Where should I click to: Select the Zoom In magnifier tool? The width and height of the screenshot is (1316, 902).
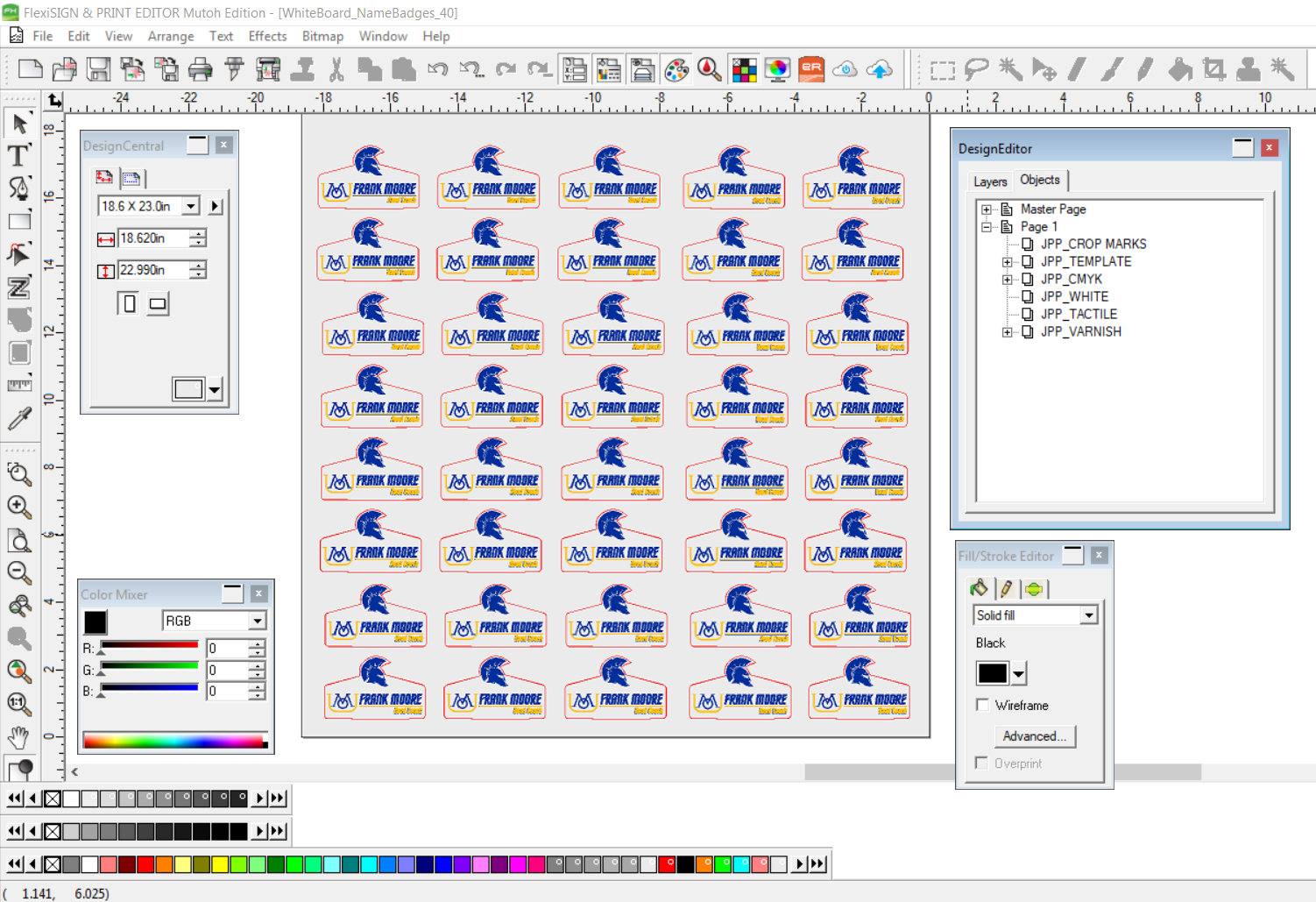pyautogui.click(x=19, y=507)
